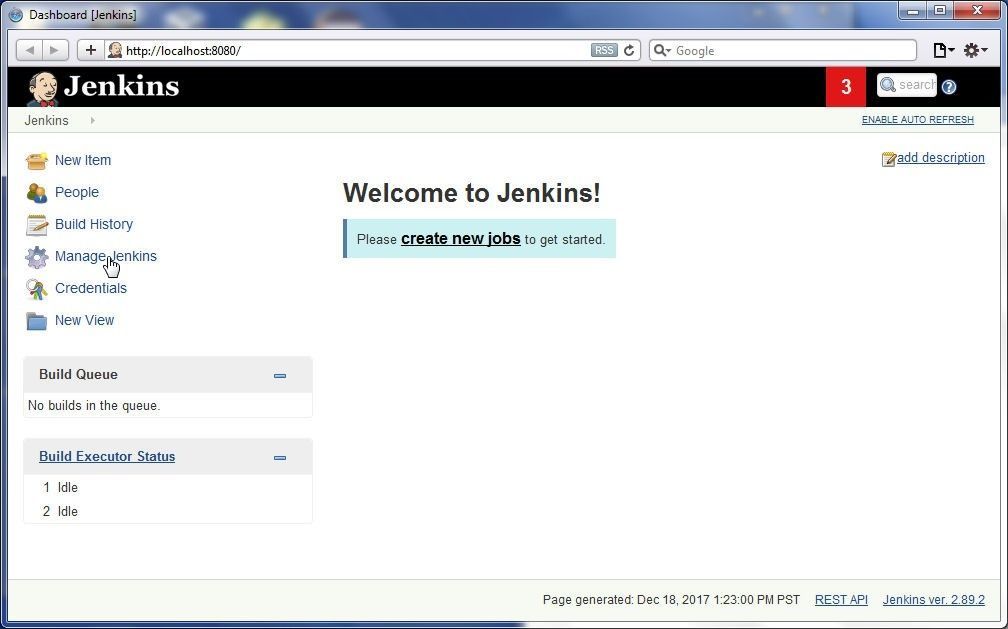Screen dimensions: 1008x629
Task: Click the create new jobs link
Action: 461,239
